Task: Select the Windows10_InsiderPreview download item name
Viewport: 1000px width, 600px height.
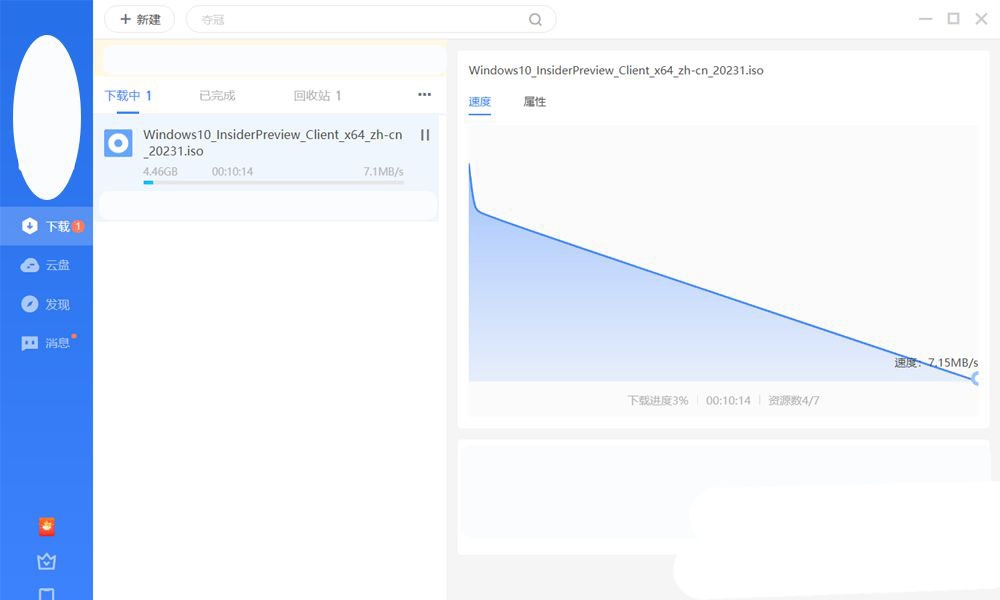Action: [272, 143]
